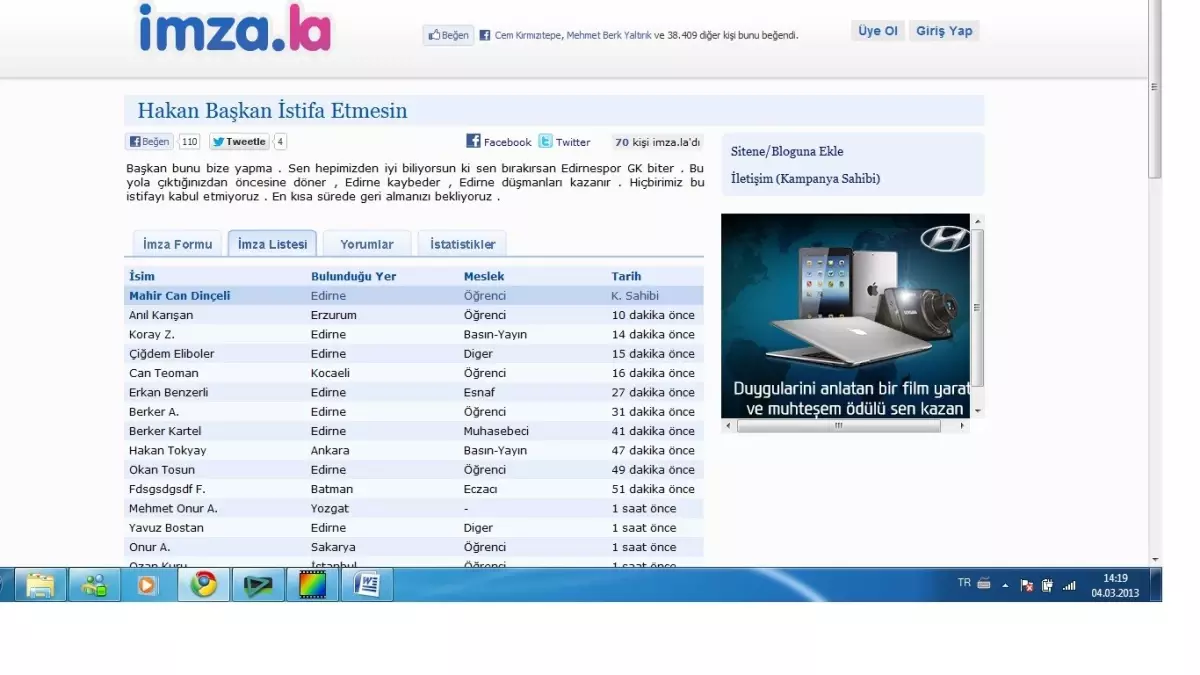Viewport: 1200px width, 675px height.
Task: Click the network signal tray icon
Action: pyautogui.click(x=1069, y=585)
